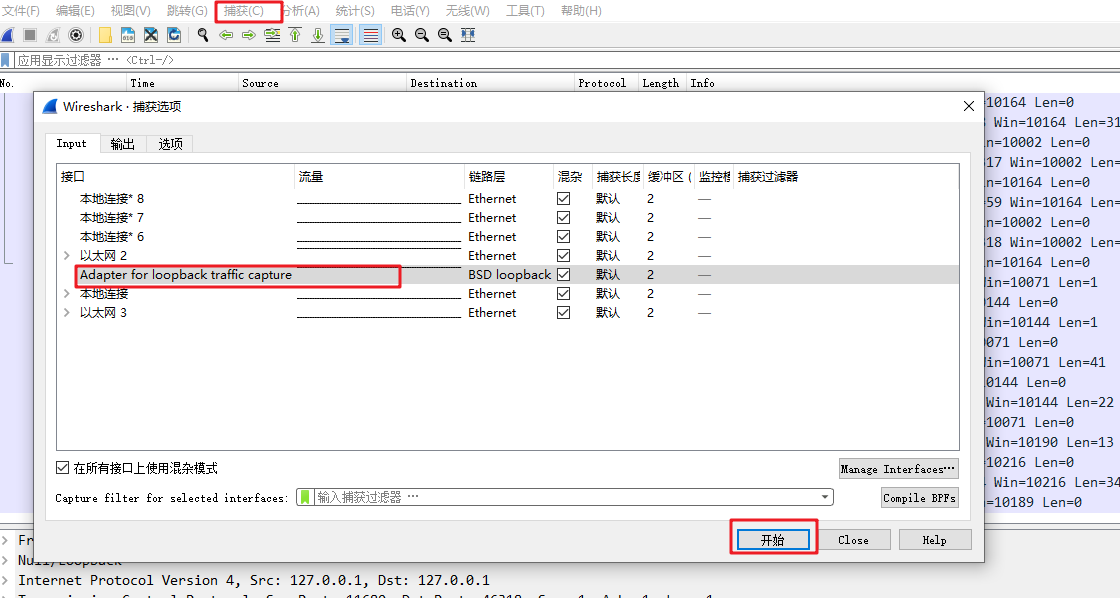Screen dimensions: 1120x598
Task: Restart the current capture from the toolbar
Action: pyautogui.click(x=53, y=35)
